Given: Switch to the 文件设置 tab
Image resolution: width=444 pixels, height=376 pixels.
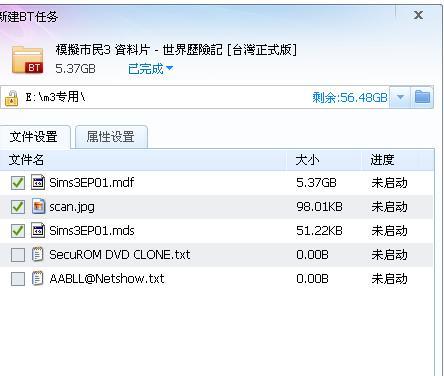Looking at the screenshot, I should [34, 137].
